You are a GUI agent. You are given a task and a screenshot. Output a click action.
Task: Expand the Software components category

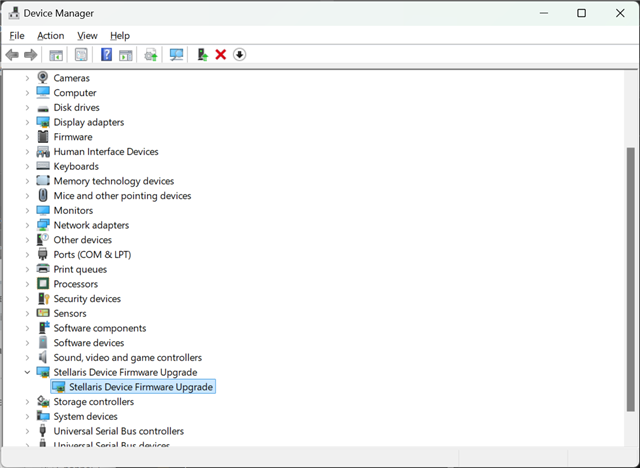[x=27, y=328]
